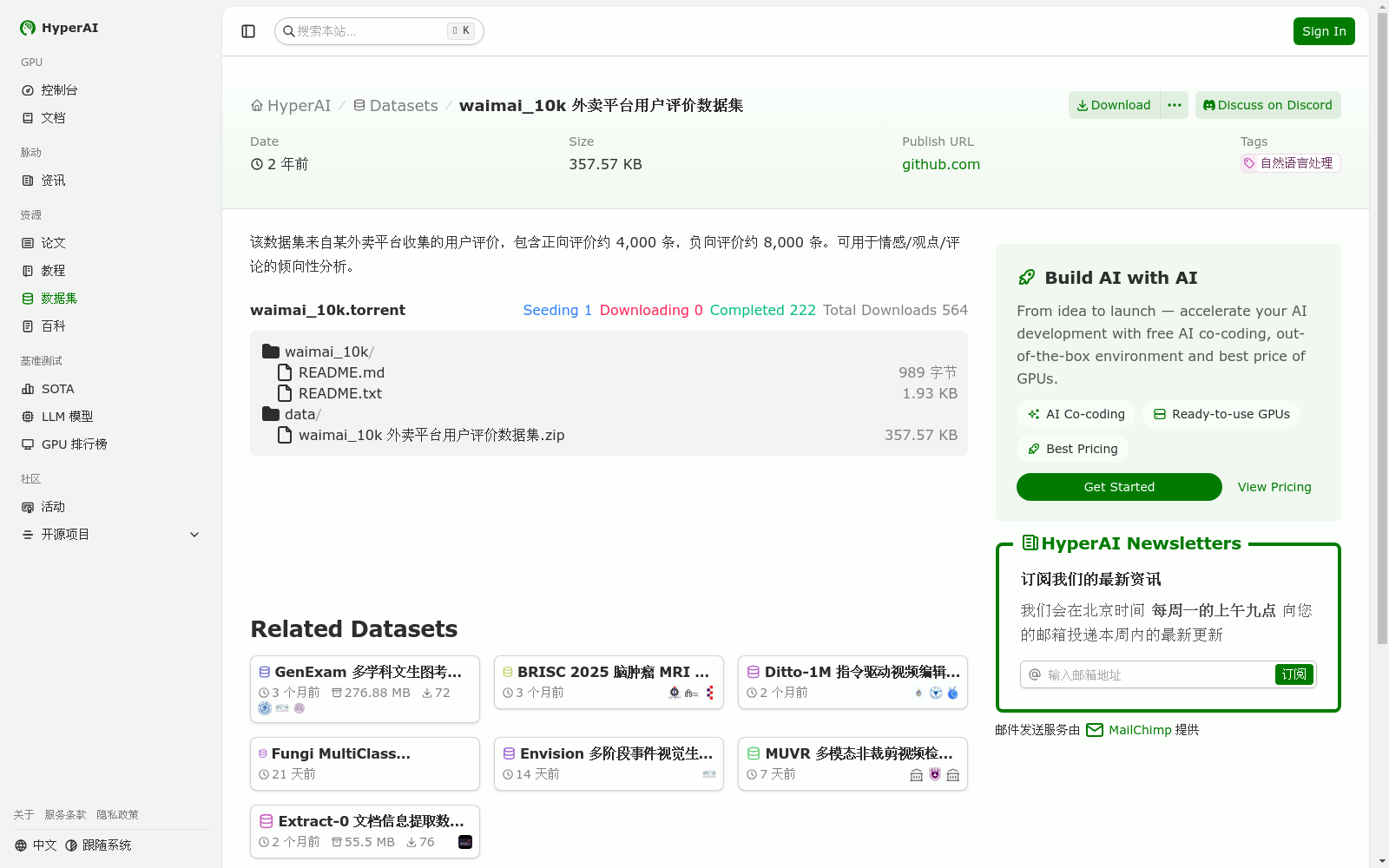Click the LLM 模型 chip icon
The width and height of the screenshot is (1389, 868).
tap(28, 417)
